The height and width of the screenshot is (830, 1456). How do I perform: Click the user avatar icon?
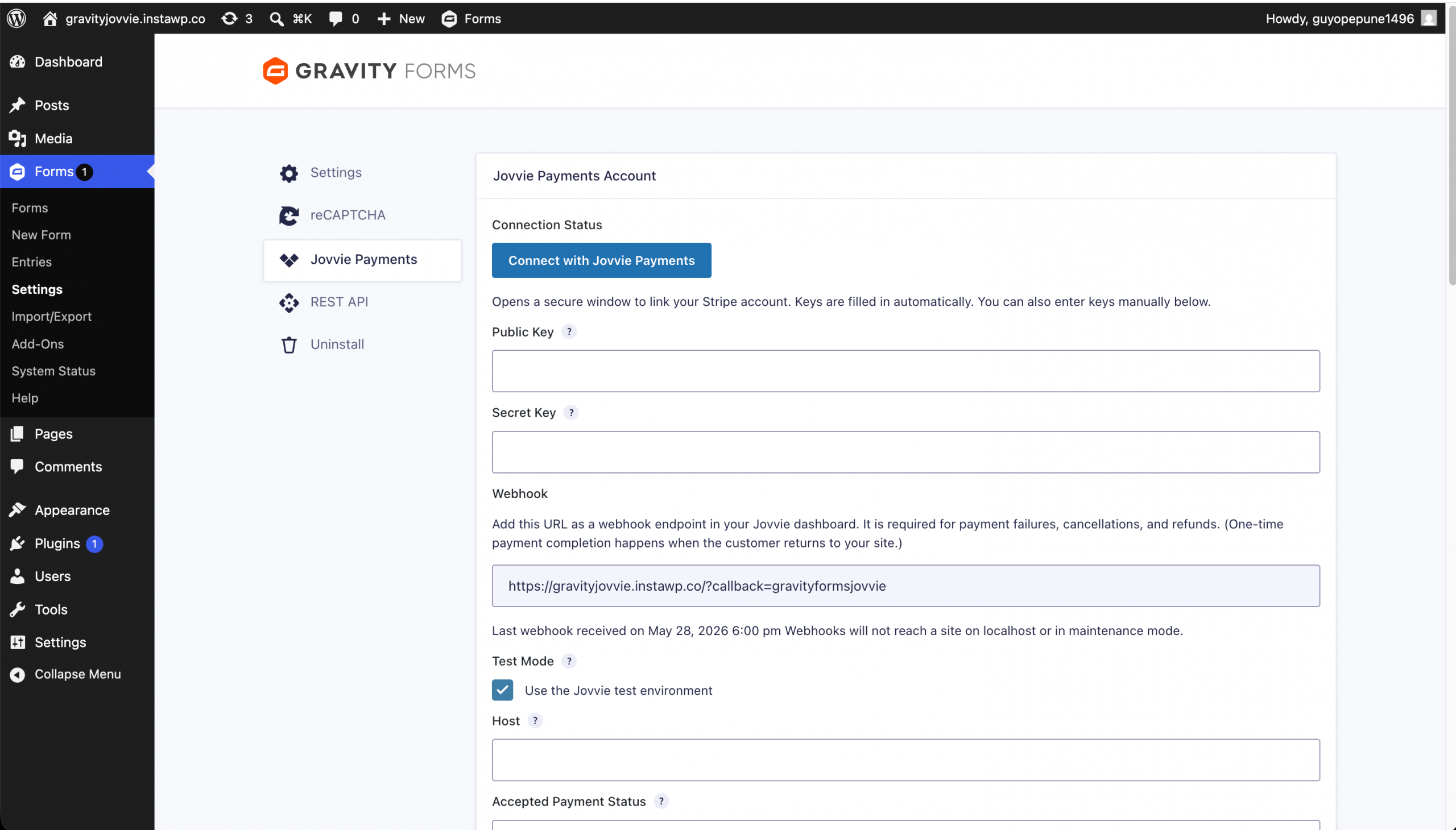click(x=1428, y=18)
